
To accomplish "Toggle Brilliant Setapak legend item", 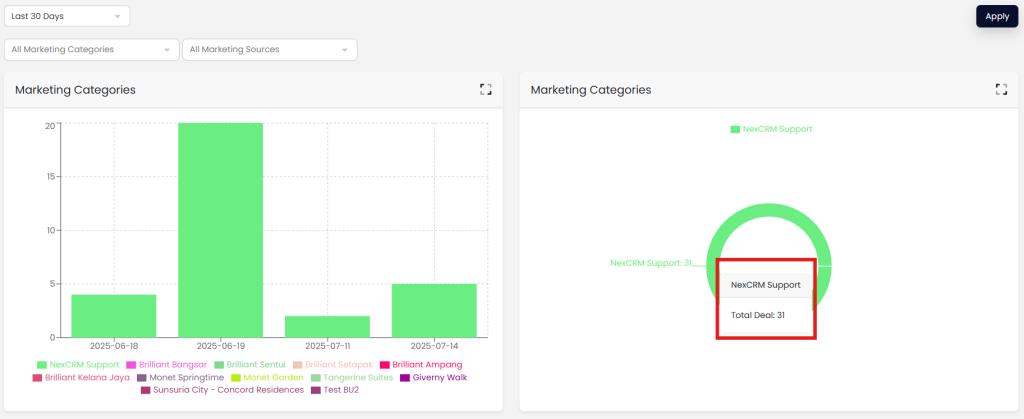I will pyautogui.click(x=335, y=365).
